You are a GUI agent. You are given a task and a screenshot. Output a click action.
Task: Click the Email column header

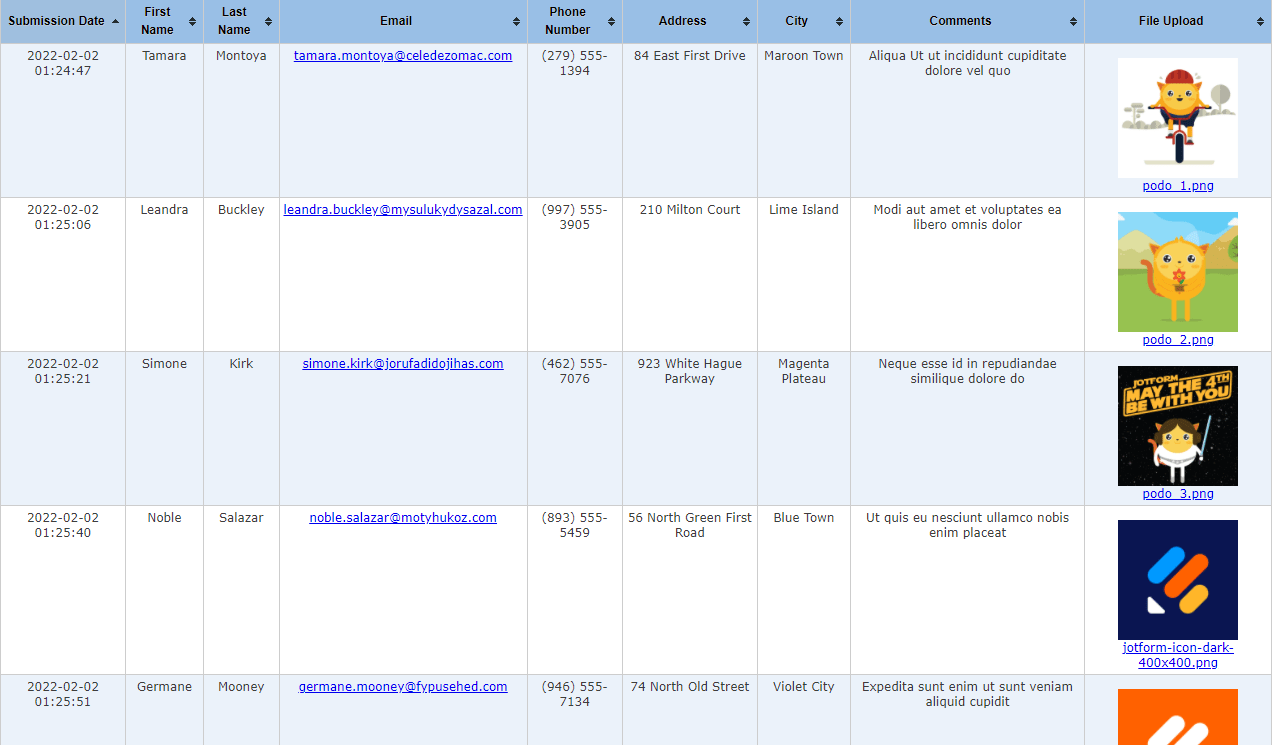[396, 20]
